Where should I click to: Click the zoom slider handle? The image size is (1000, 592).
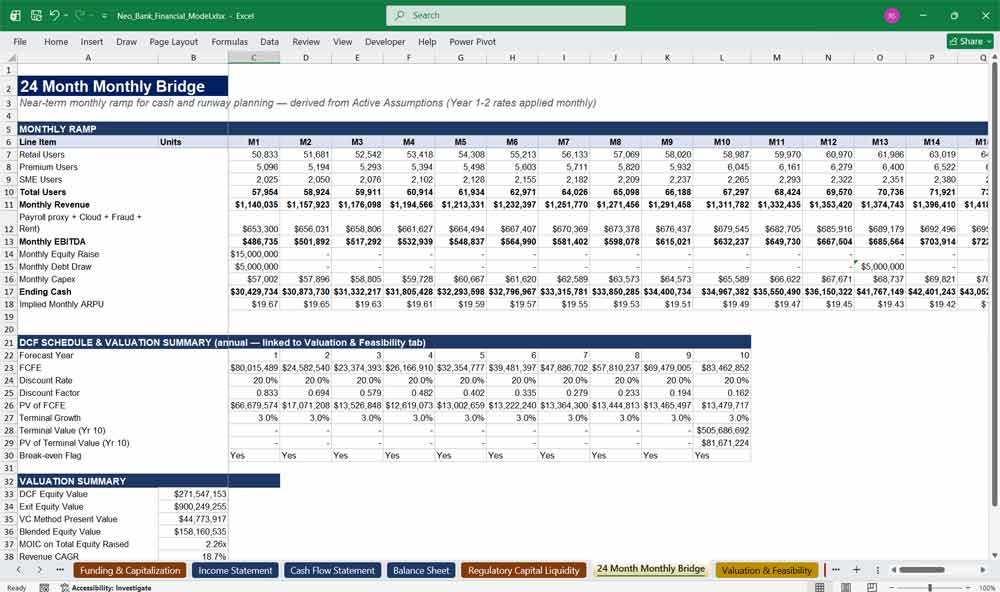[x=930, y=587]
